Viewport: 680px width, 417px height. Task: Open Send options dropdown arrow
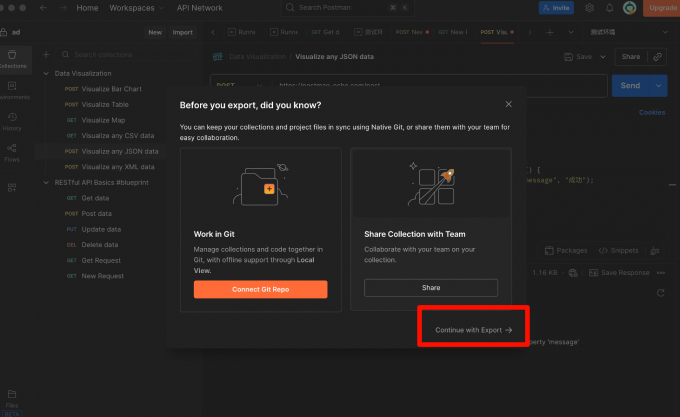coord(658,85)
